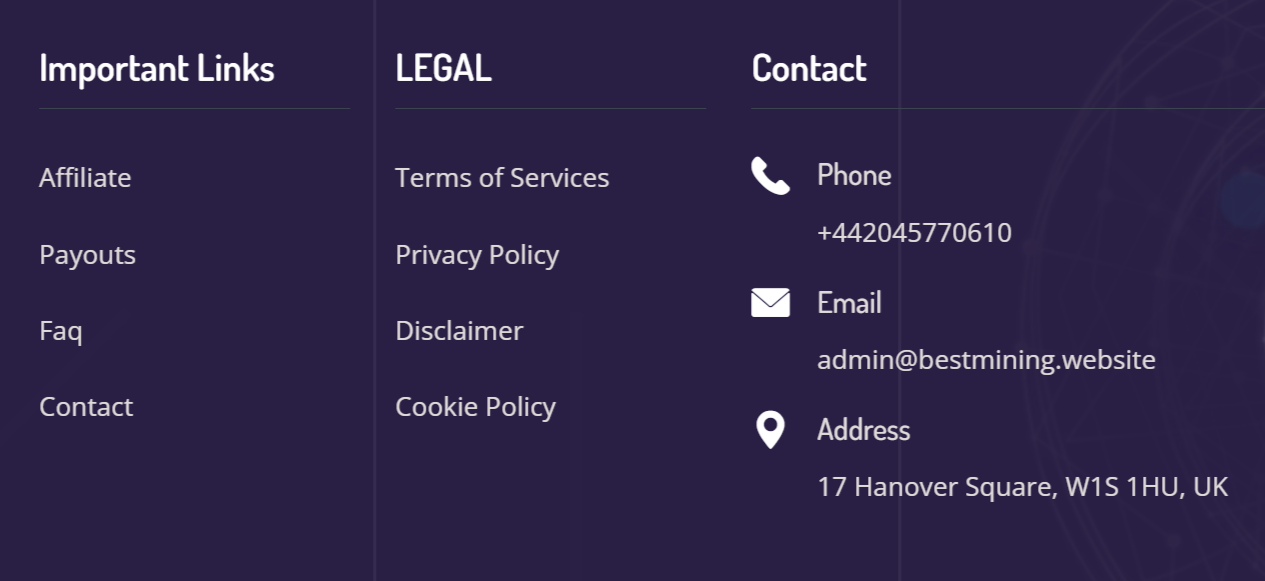Click the phone handset icon
Viewport: 1265px width, 581px height.
pyautogui.click(x=770, y=176)
